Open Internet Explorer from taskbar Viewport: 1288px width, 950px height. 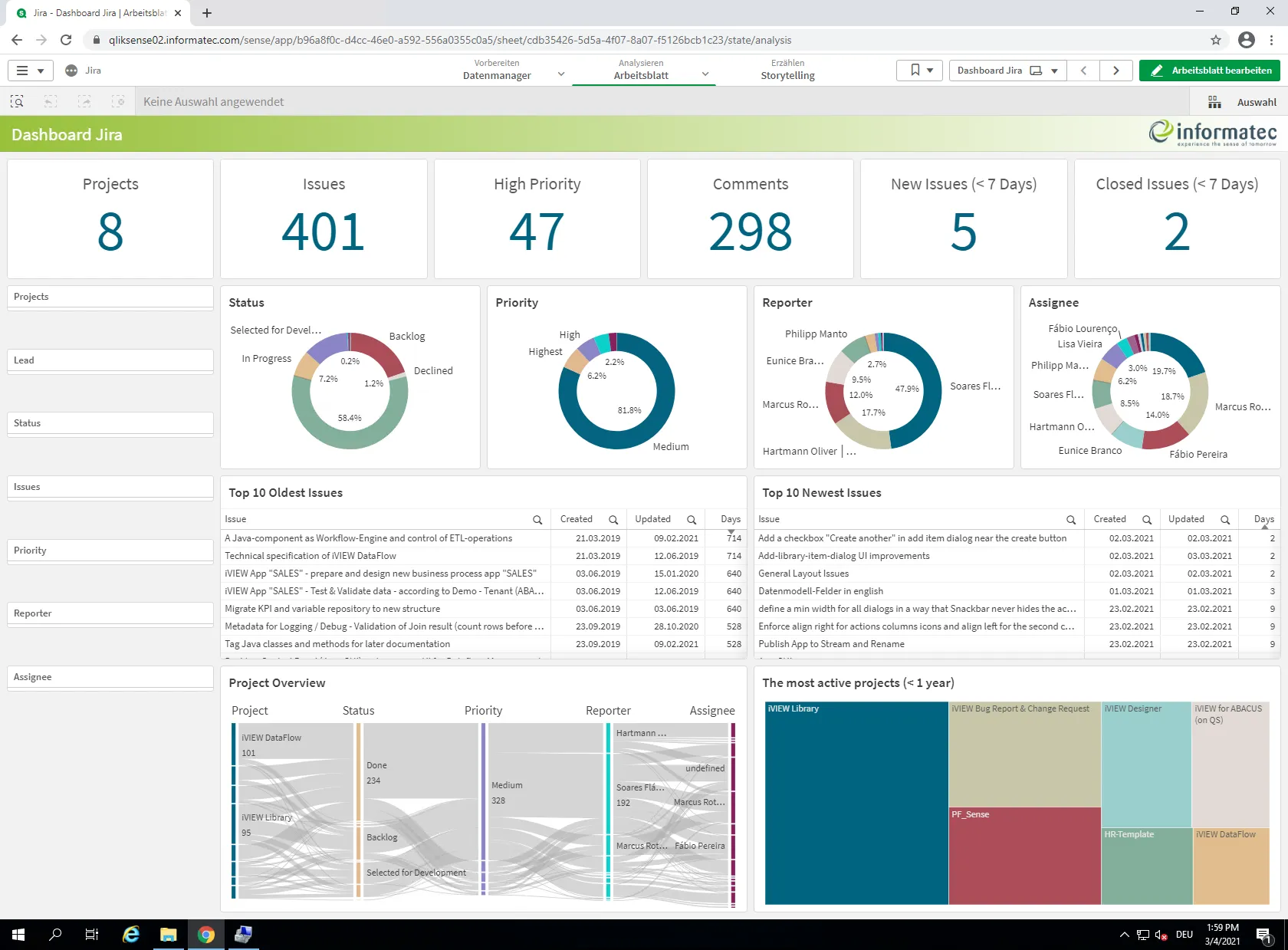click(x=131, y=934)
